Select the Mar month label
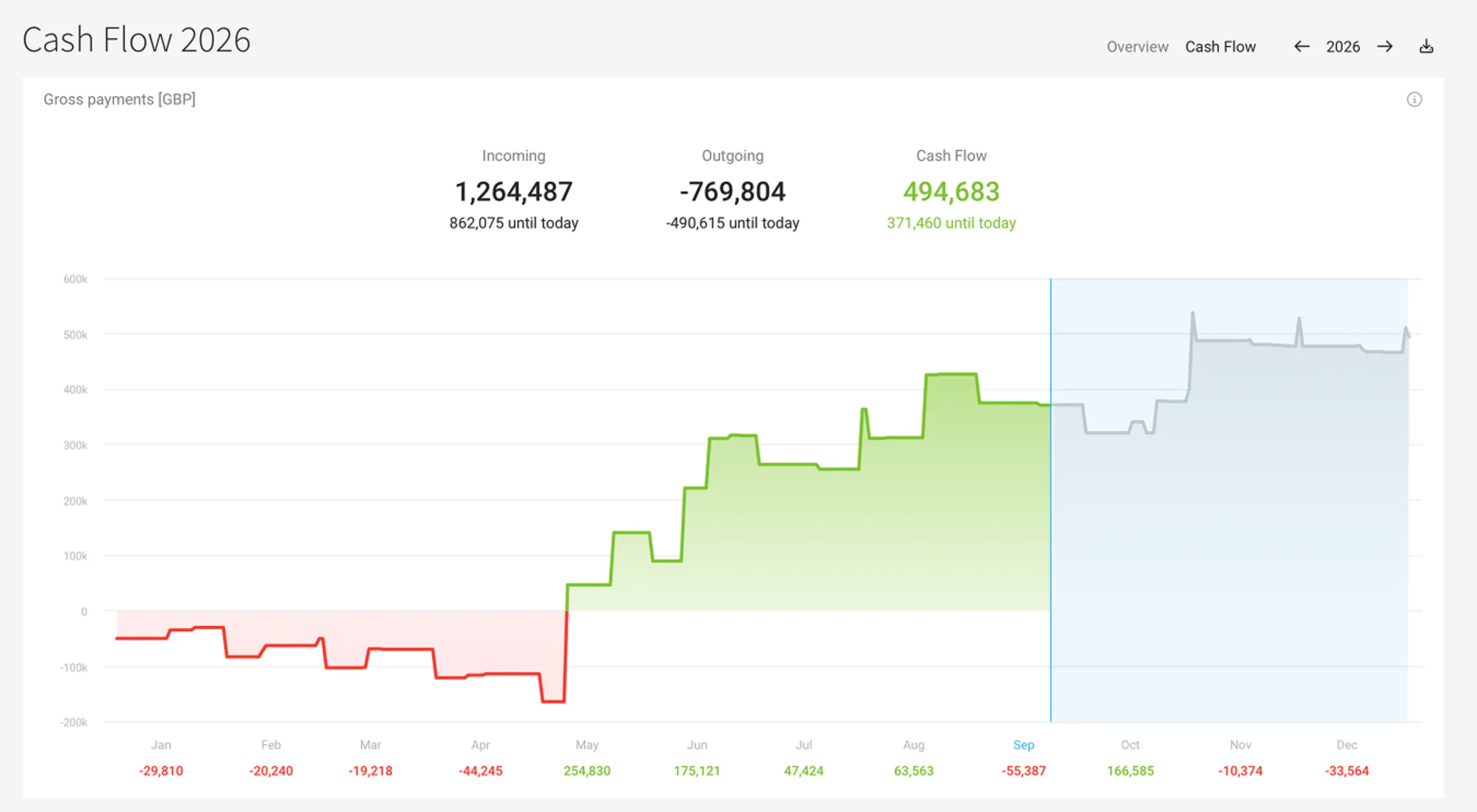The width and height of the screenshot is (1477, 812). [371, 745]
